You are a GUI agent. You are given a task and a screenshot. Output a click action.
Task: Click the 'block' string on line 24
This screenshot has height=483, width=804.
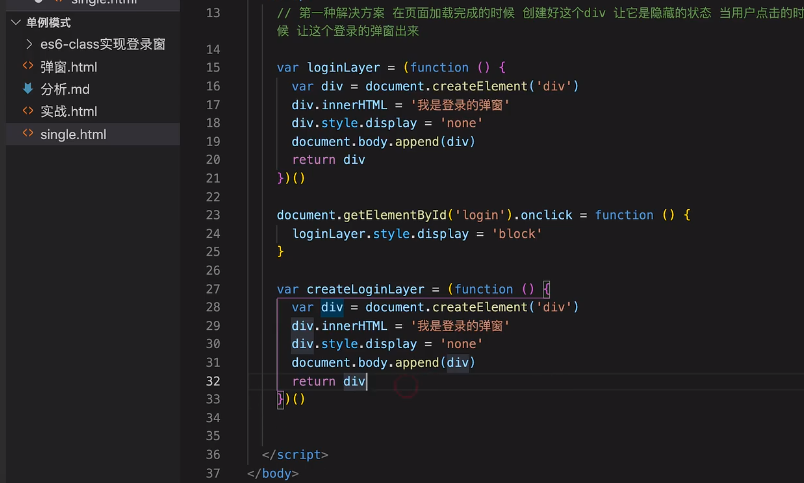(x=517, y=234)
